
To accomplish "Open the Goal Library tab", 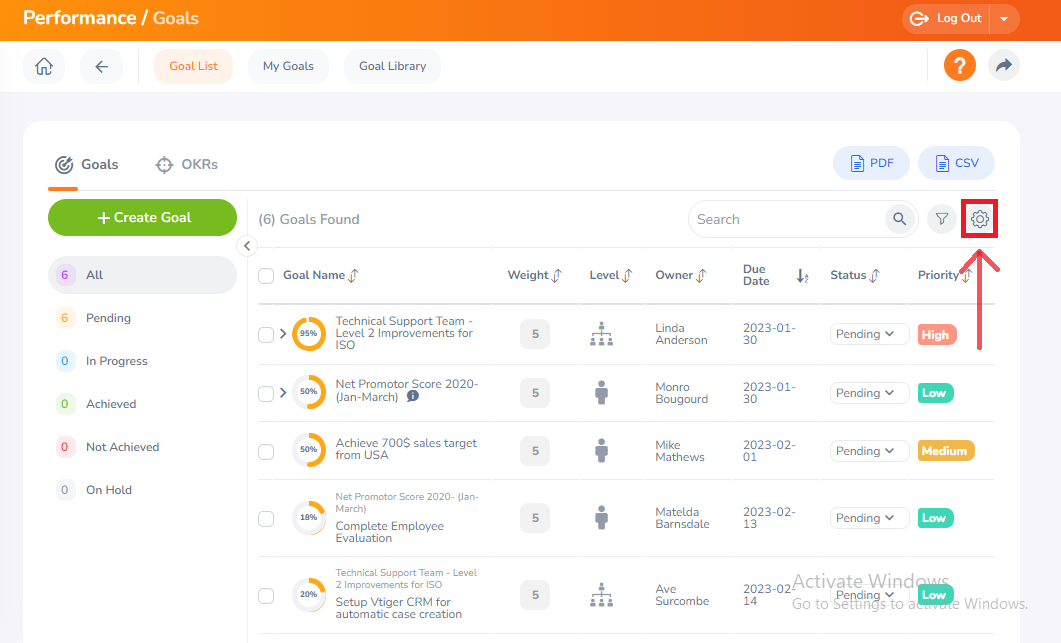I will [x=391, y=65].
